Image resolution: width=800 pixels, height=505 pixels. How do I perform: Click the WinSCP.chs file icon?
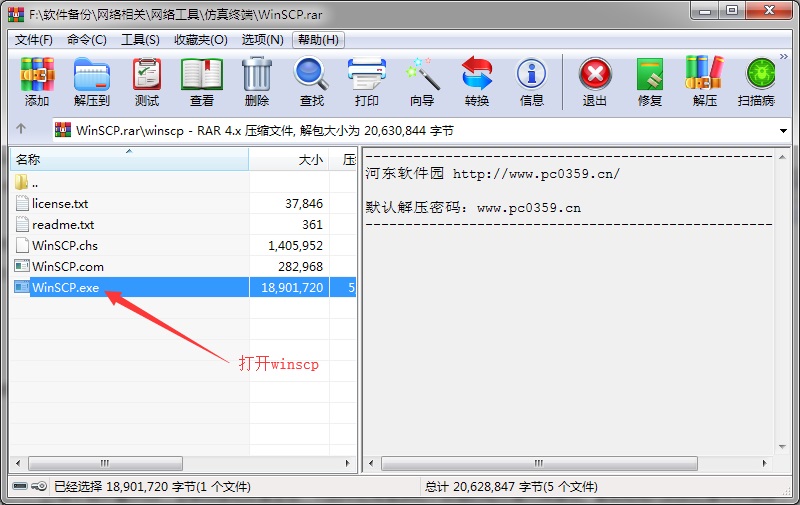point(22,245)
